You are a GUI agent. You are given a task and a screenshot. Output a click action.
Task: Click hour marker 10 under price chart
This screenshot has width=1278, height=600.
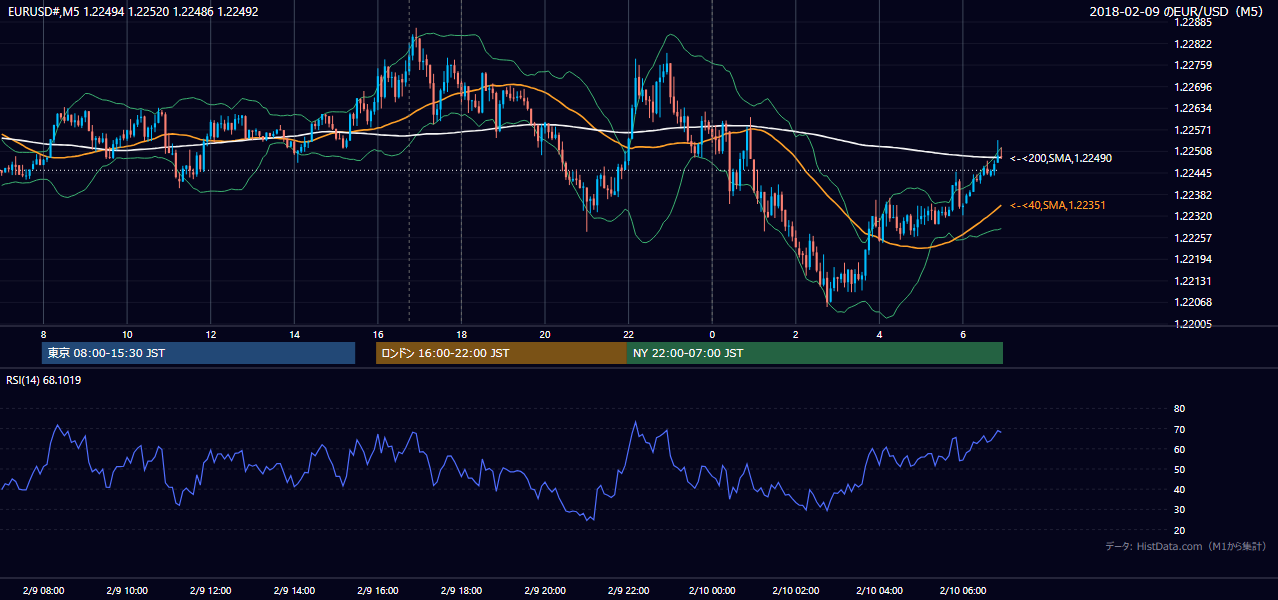[x=127, y=334]
